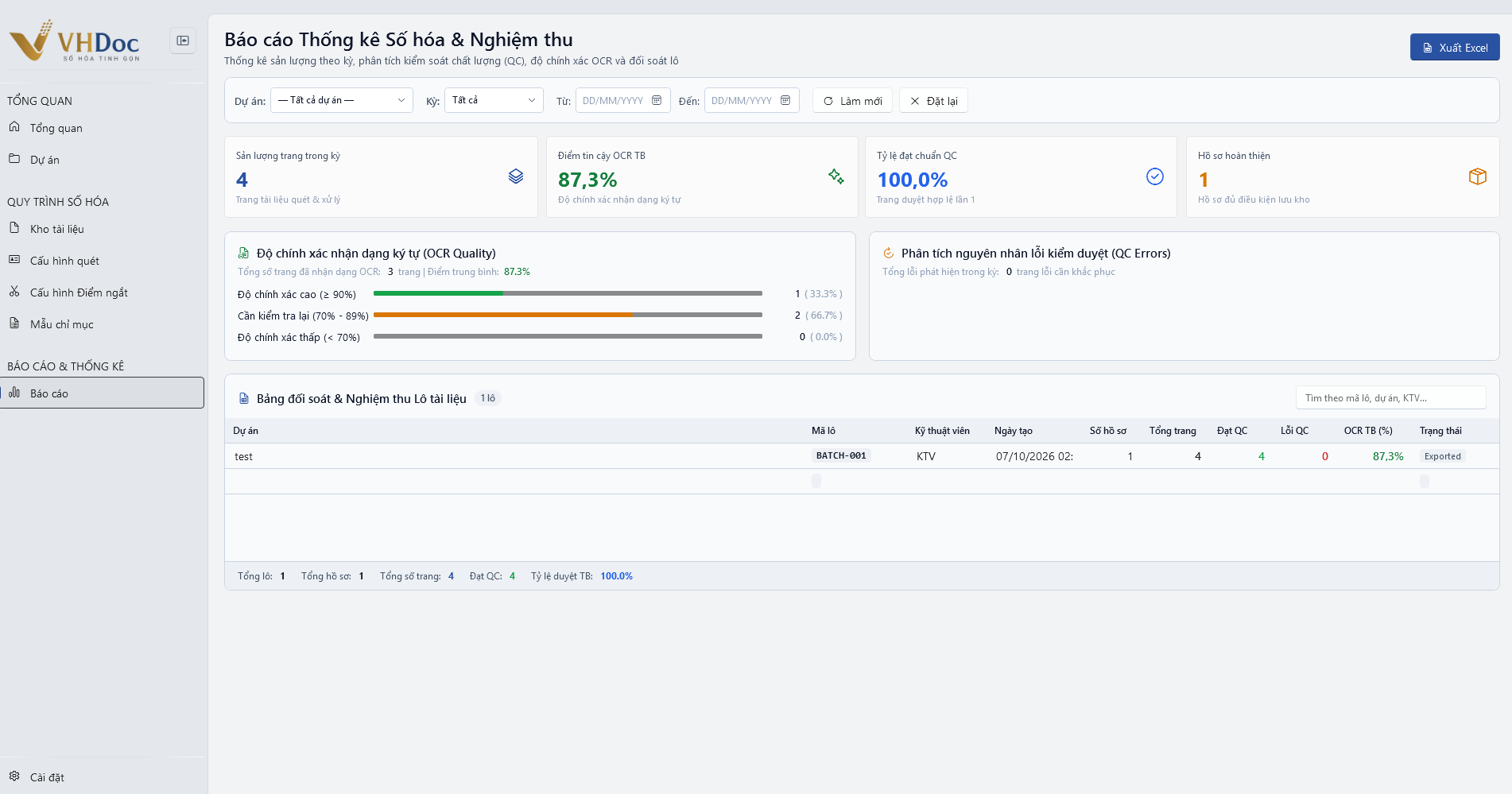Click the box icon in Hồ sơ hoàn thiện card
This screenshot has height=794, width=1512.
coord(1478,176)
